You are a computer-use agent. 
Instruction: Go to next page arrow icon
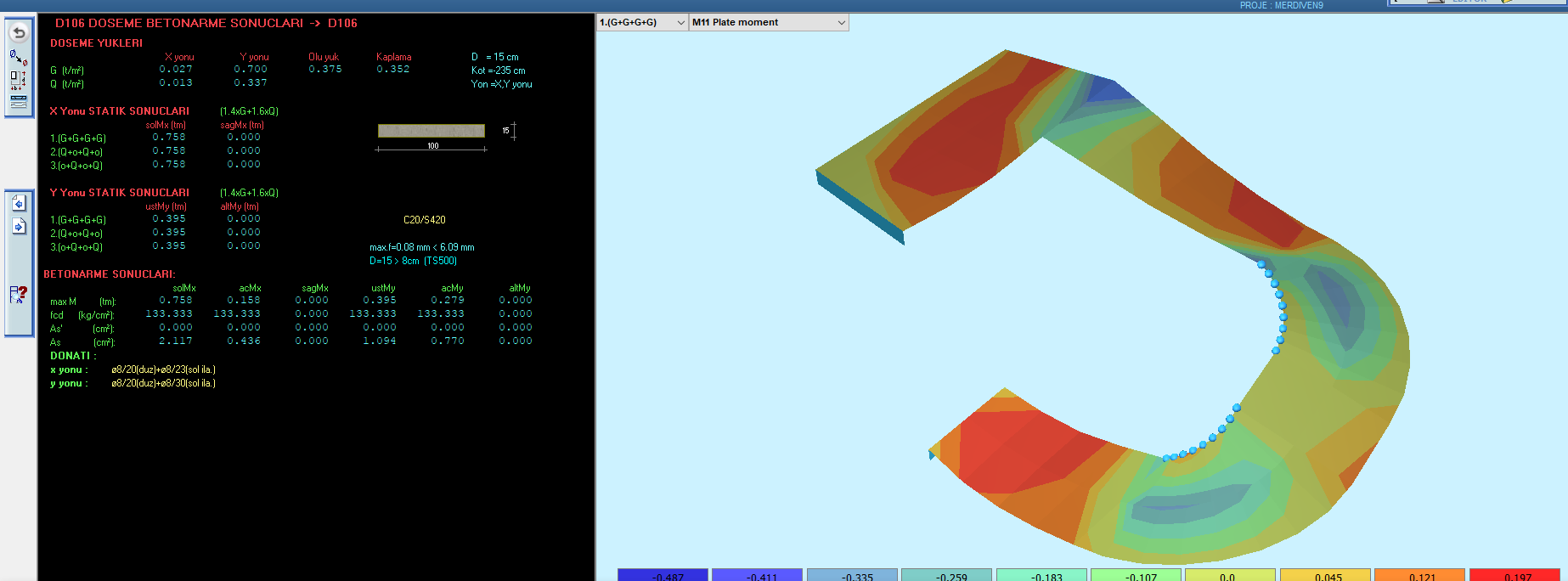pos(19,226)
